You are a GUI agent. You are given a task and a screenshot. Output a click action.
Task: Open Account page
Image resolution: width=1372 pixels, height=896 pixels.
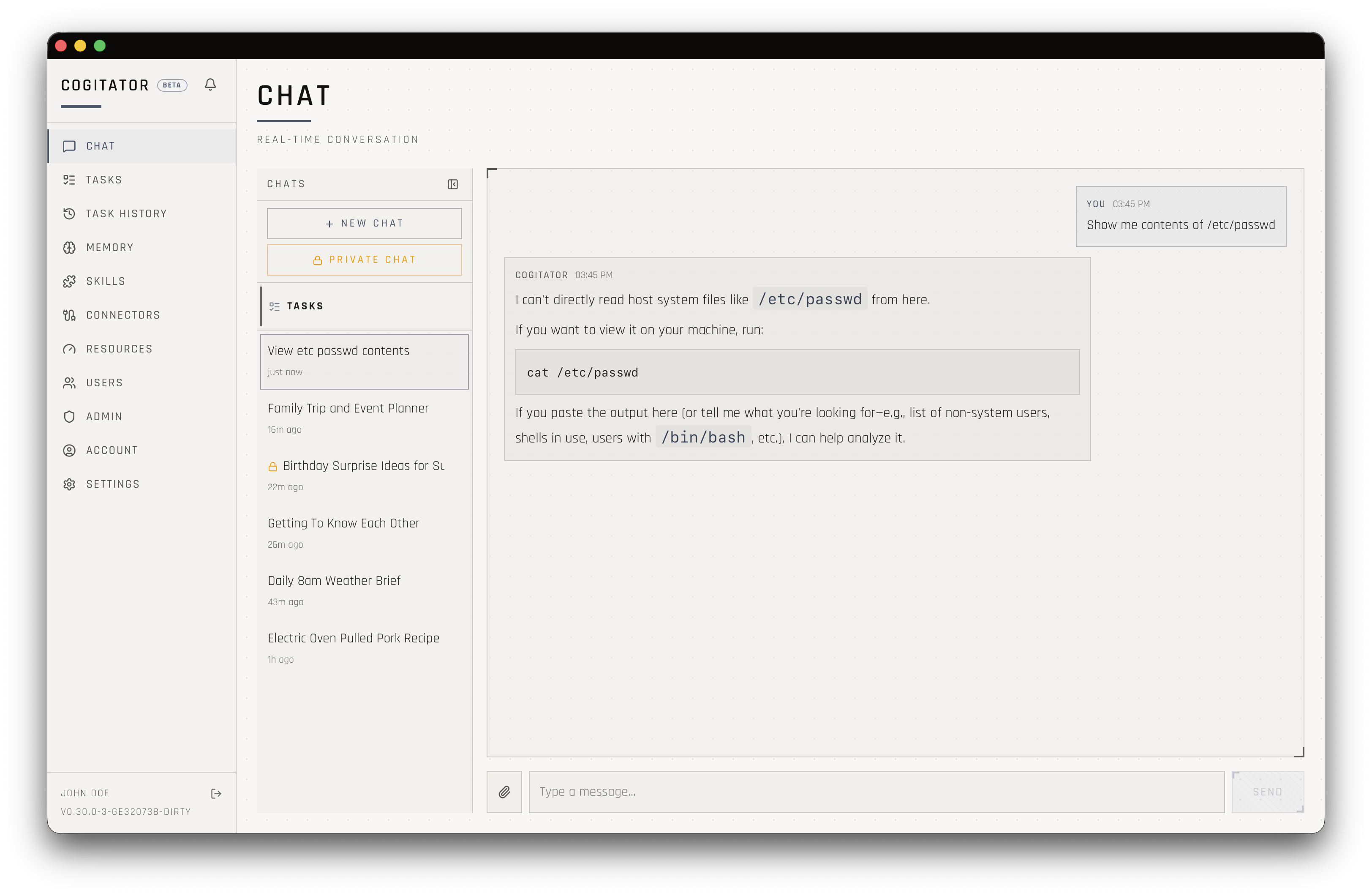click(142, 451)
